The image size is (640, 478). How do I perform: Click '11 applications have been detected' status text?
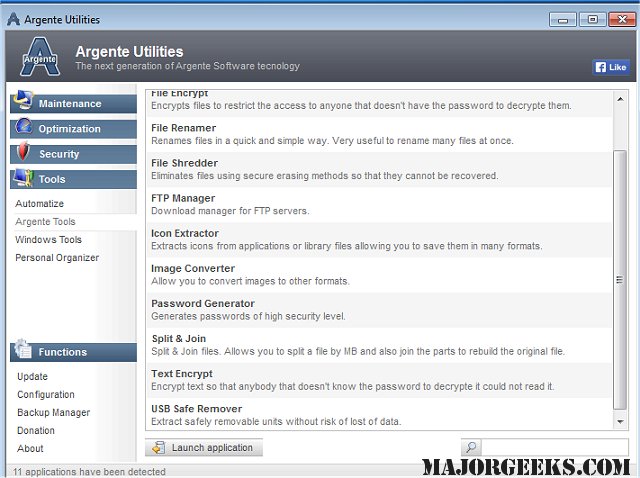(x=89, y=472)
